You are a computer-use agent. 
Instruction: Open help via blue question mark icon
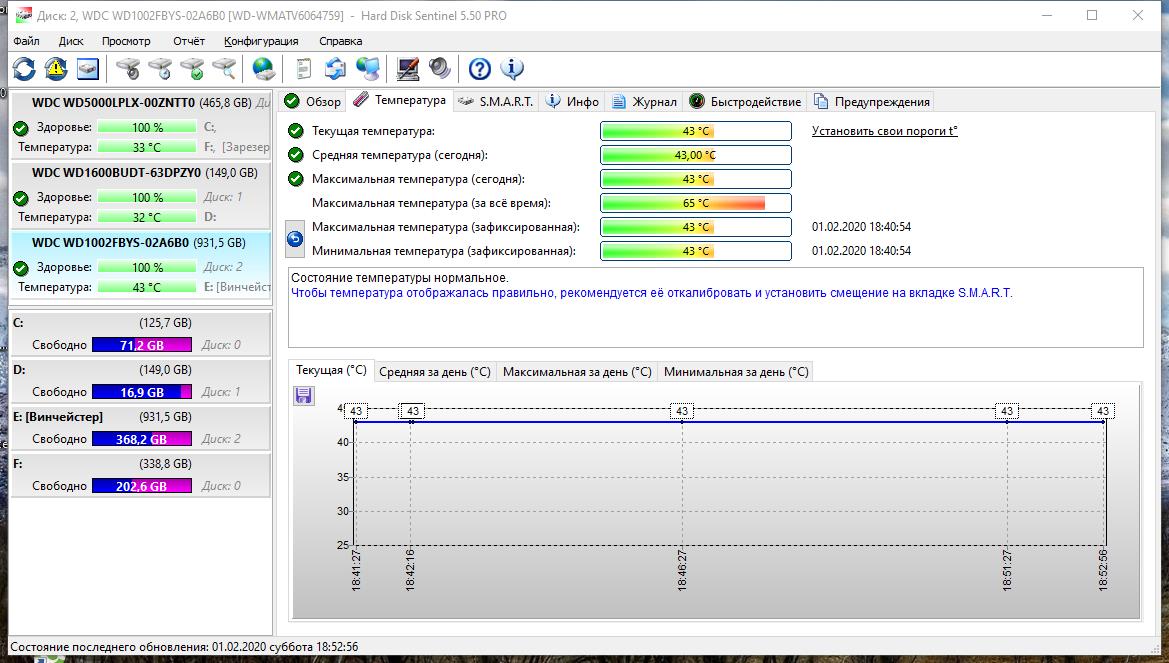click(480, 69)
